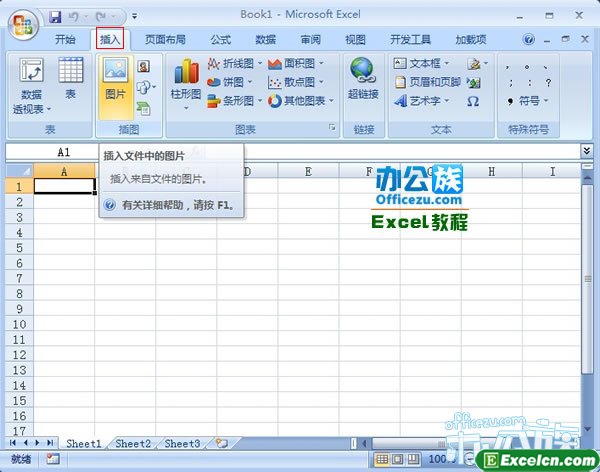Expand the 数据透视表 dropdown arrow
This screenshot has width=600, height=472.
[x=49, y=109]
